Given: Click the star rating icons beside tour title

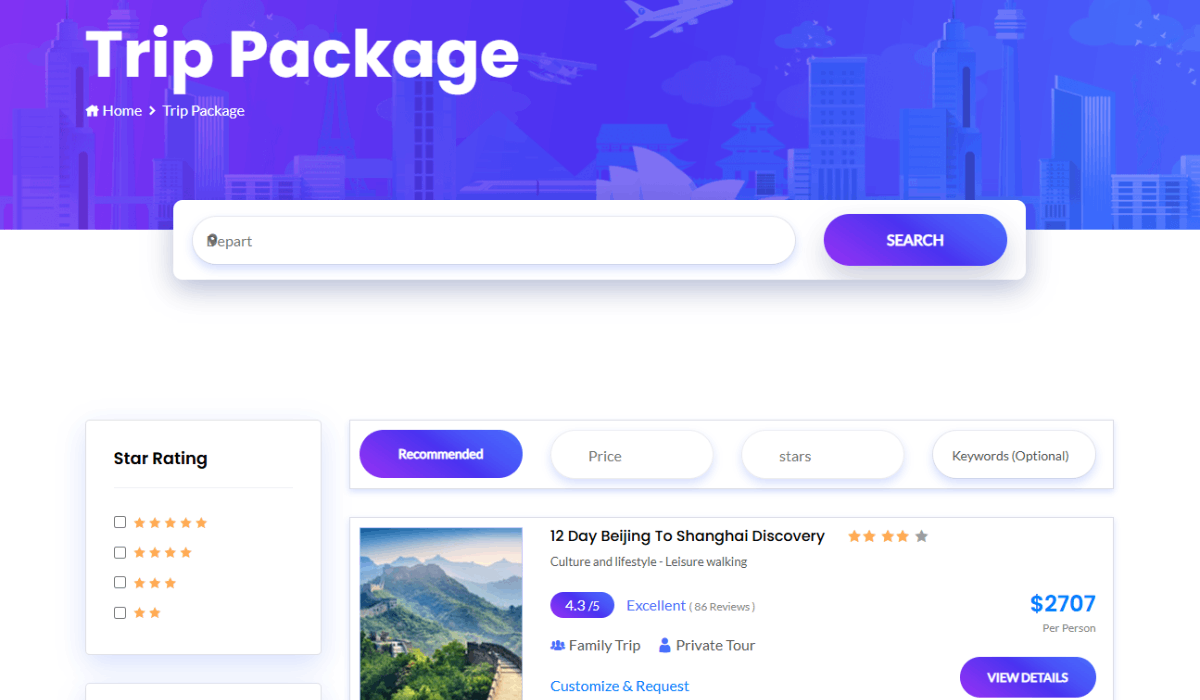Looking at the screenshot, I should click(x=888, y=537).
